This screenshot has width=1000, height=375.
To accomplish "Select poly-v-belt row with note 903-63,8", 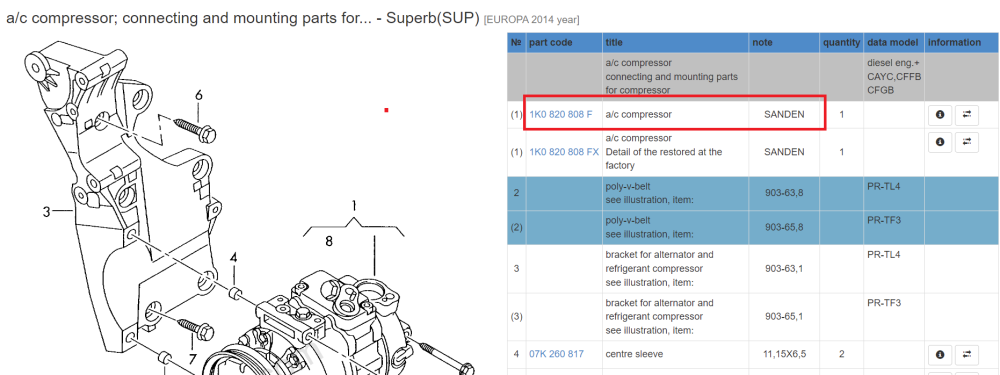I will click(x=753, y=193).
